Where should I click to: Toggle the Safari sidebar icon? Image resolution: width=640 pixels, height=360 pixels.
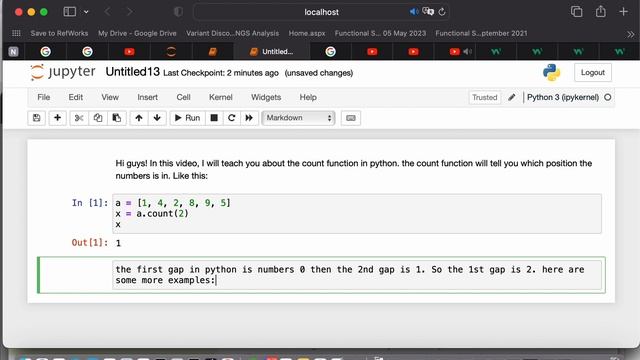(x=70, y=12)
